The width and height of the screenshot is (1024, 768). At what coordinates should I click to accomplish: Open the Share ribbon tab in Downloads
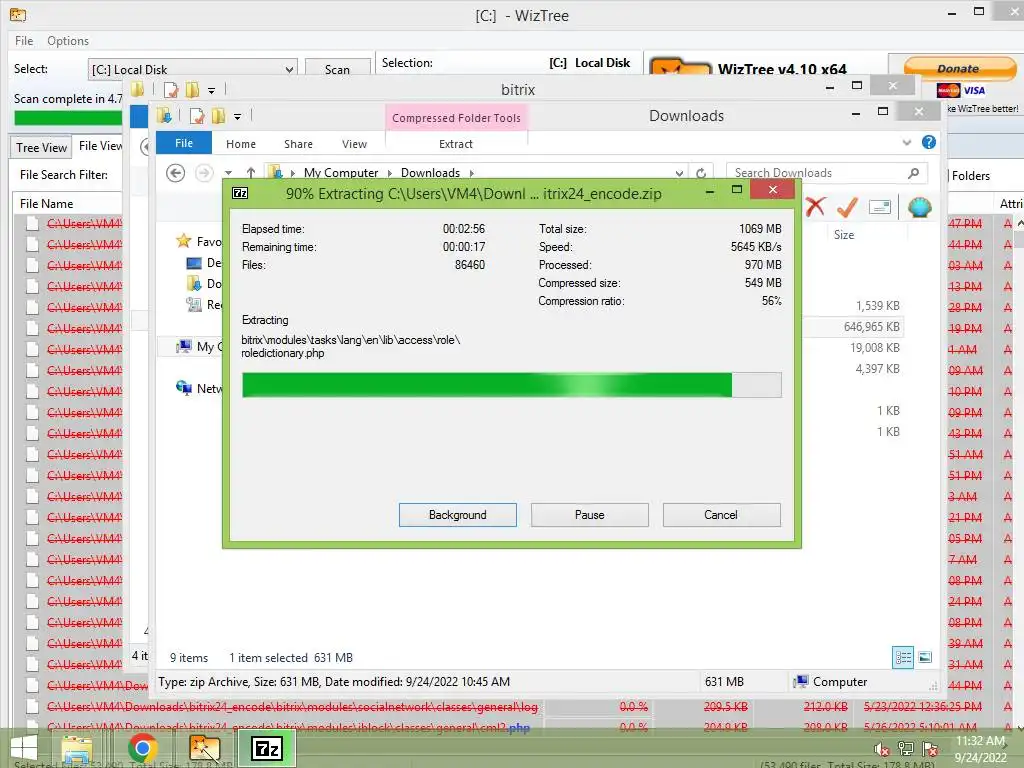pos(298,144)
